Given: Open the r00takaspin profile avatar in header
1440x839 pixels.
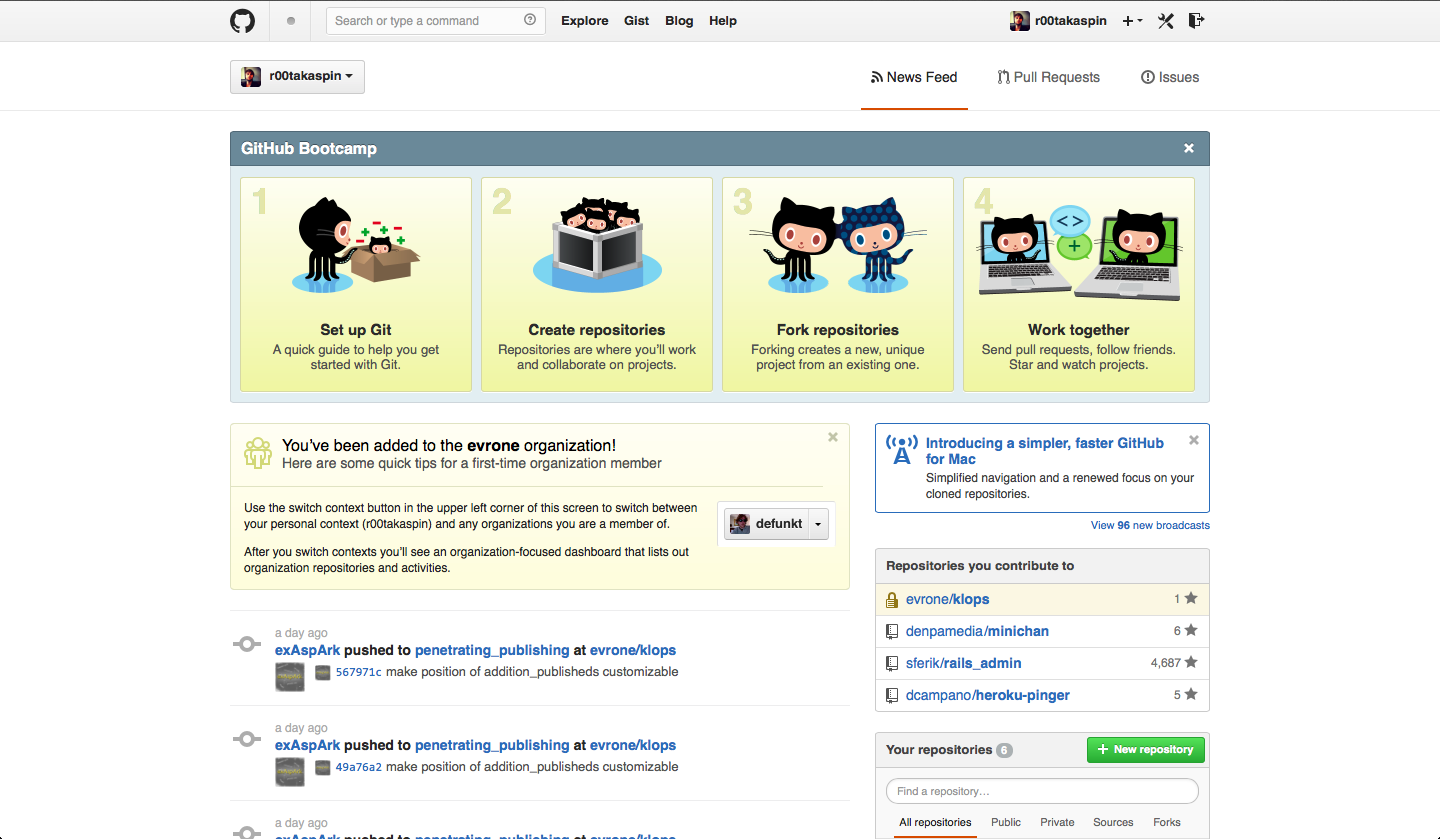Looking at the screenshot, I should [1019, 21].
